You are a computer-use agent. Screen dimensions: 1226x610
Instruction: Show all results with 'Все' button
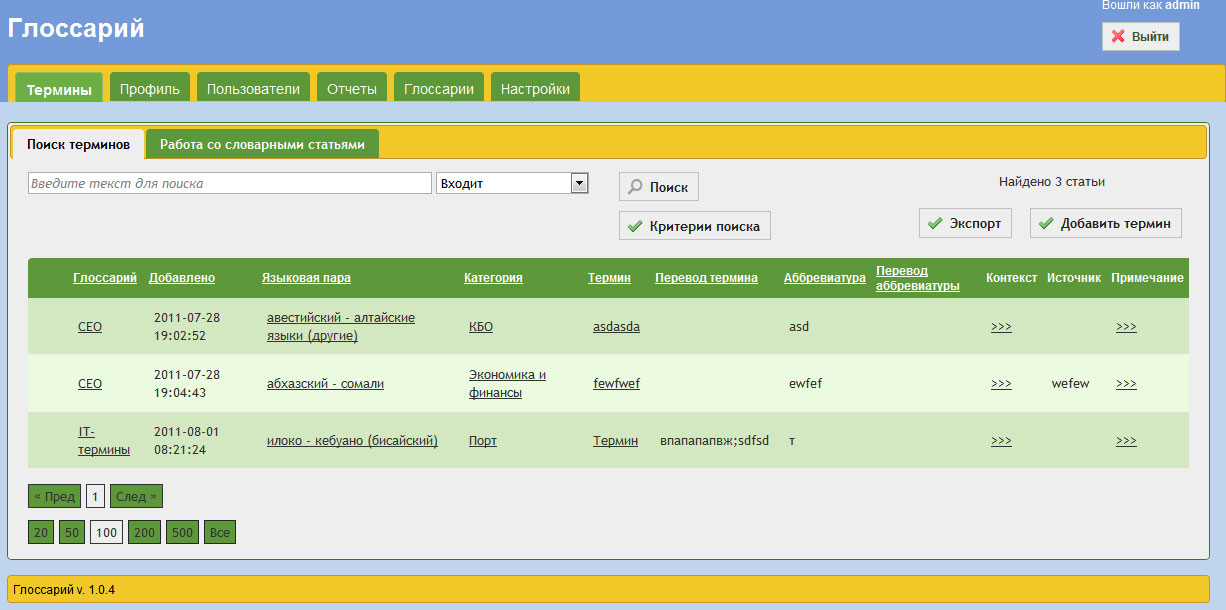pyautogui.click(x=220, y=532)
